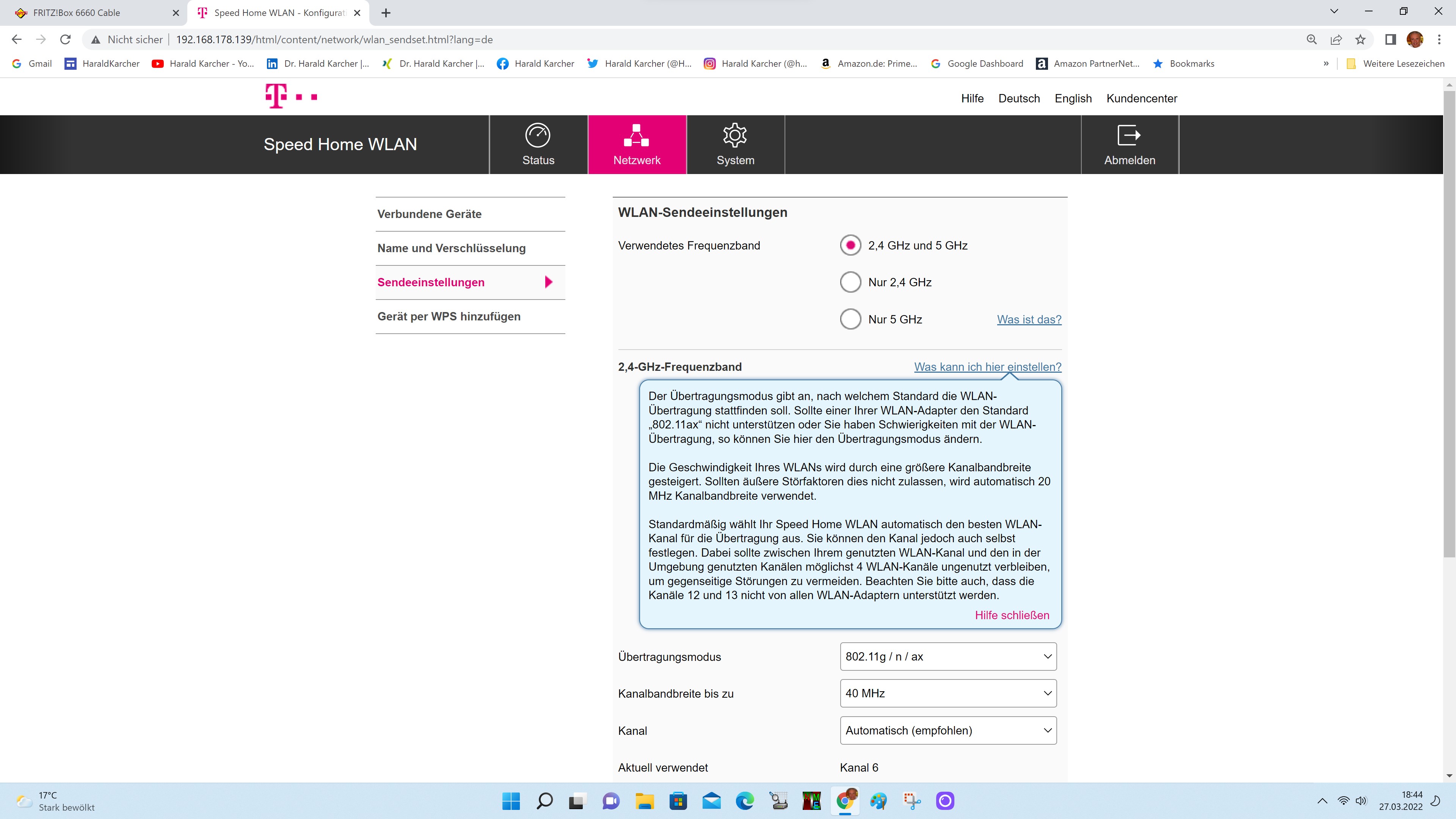
Task: Click the Abmelden logout icon
Action: pyautogui.click(x=1129, y=136)
